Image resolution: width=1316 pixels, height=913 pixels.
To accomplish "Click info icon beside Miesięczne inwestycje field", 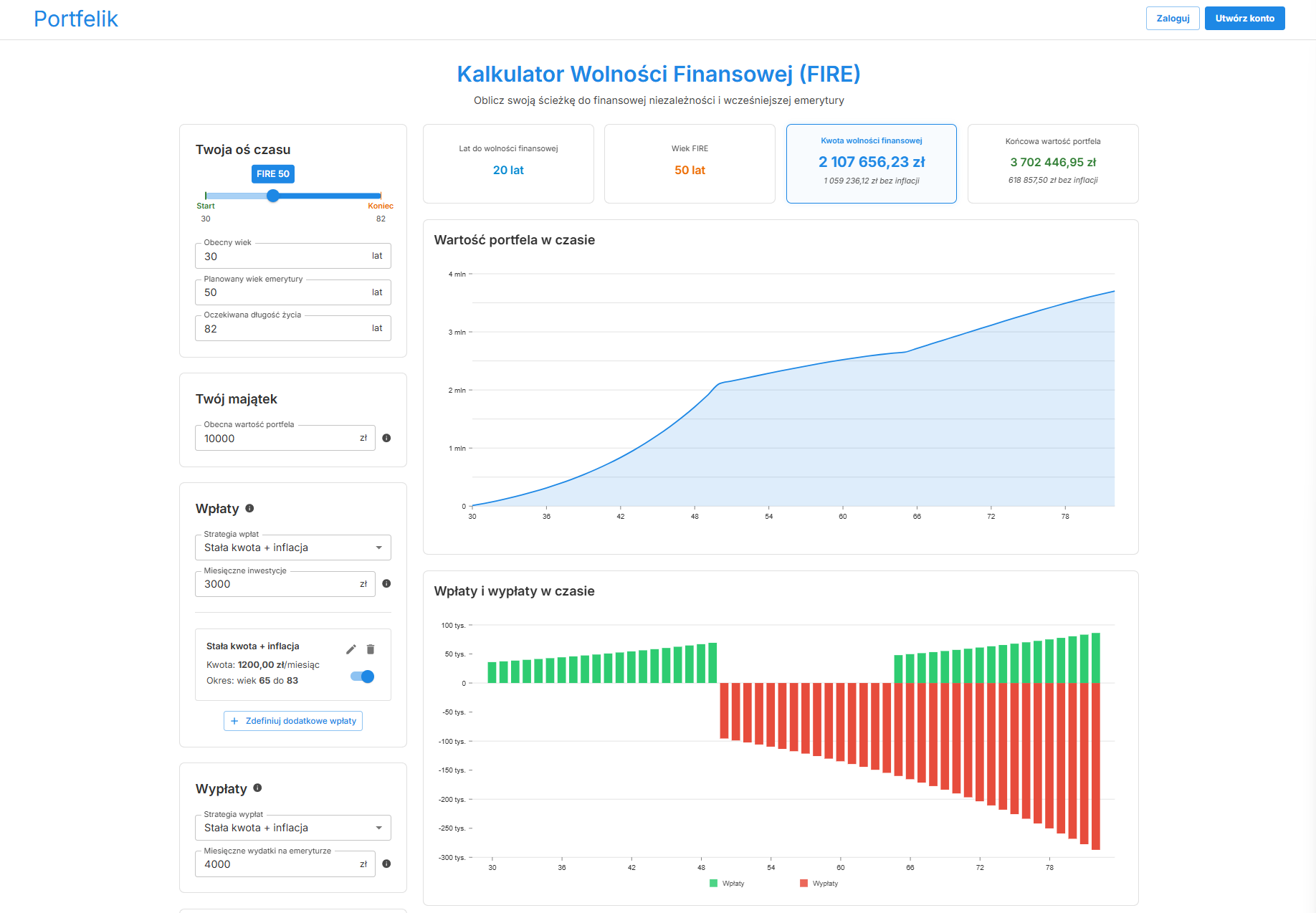I will (386, 583).
